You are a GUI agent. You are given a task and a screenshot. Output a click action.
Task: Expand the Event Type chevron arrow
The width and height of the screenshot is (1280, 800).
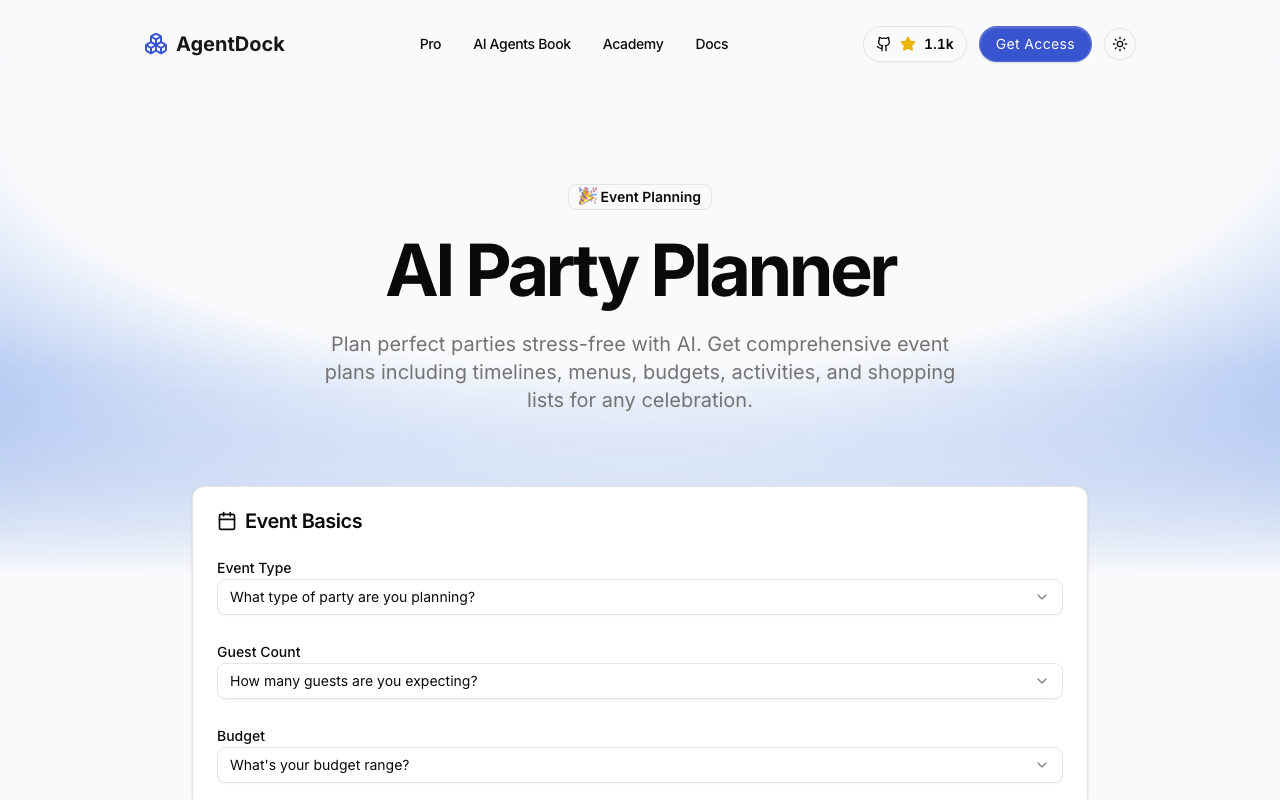[1042, 597]
